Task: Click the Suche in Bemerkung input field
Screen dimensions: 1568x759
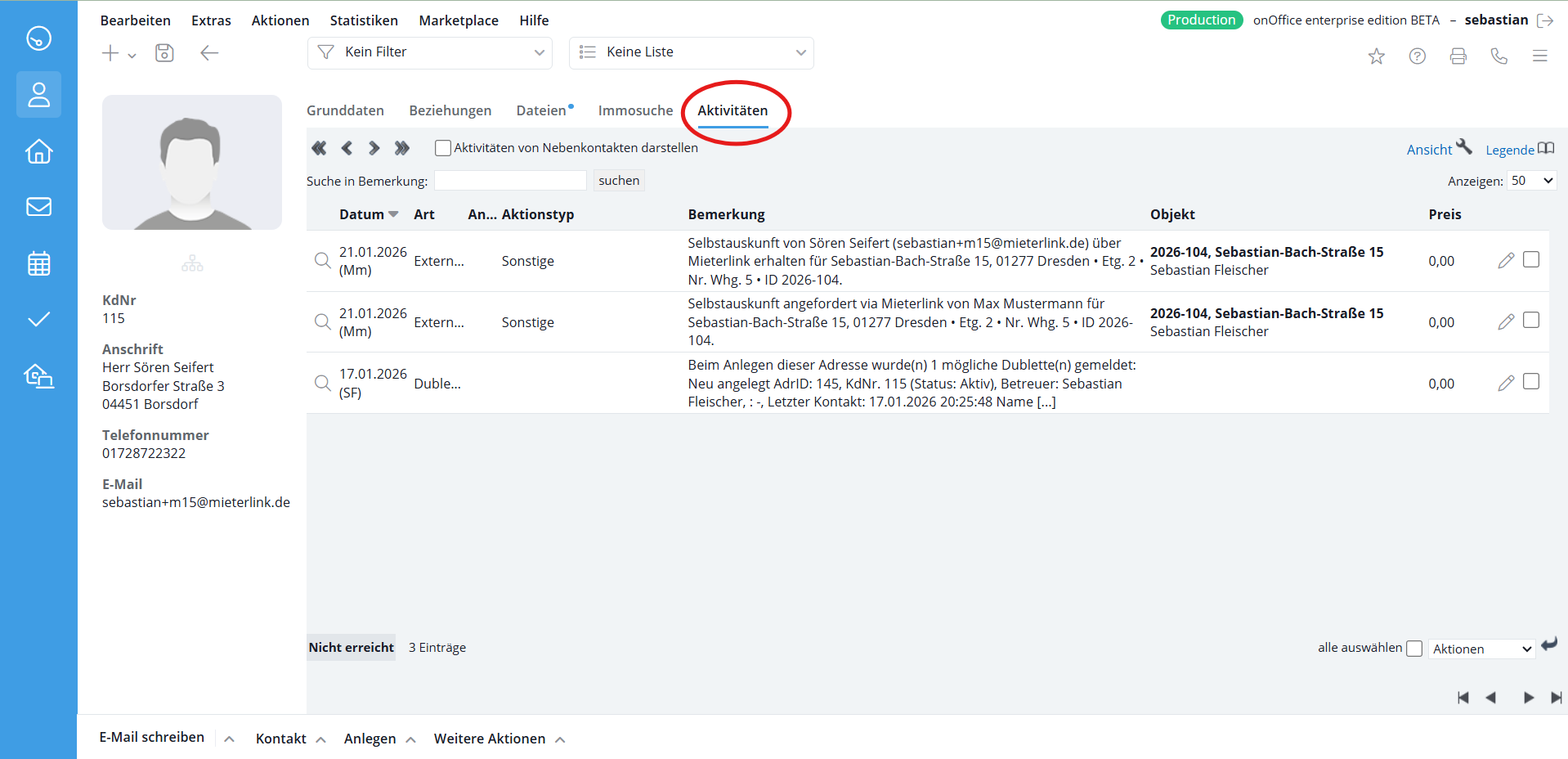Action: [510, 181]
